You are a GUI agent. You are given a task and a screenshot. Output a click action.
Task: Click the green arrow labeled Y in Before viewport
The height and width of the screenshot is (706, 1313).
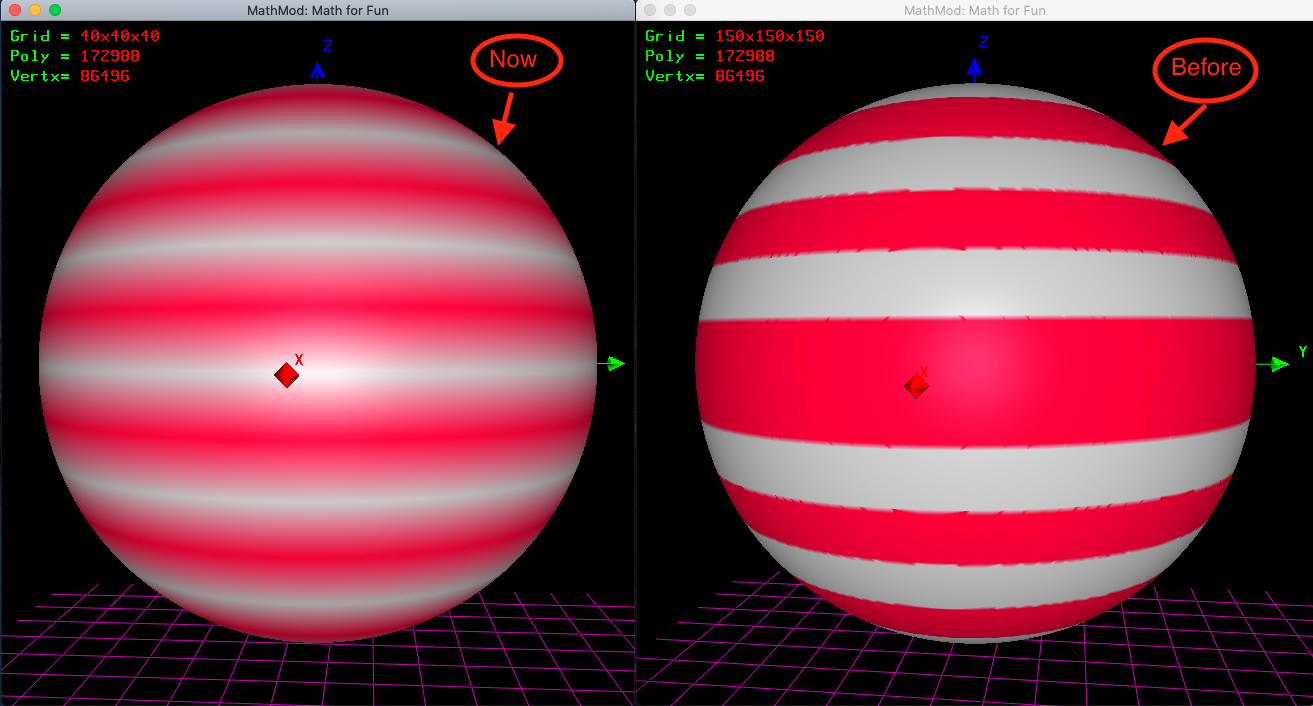pyautogui.click(x=1277, y=364)
